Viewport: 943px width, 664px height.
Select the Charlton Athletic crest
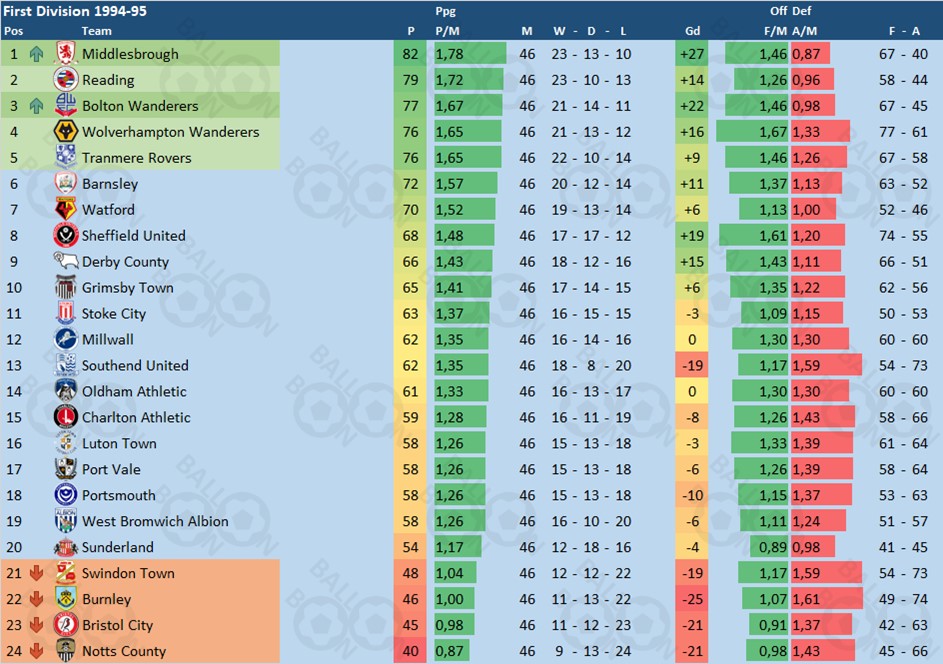tap(66, 417)
